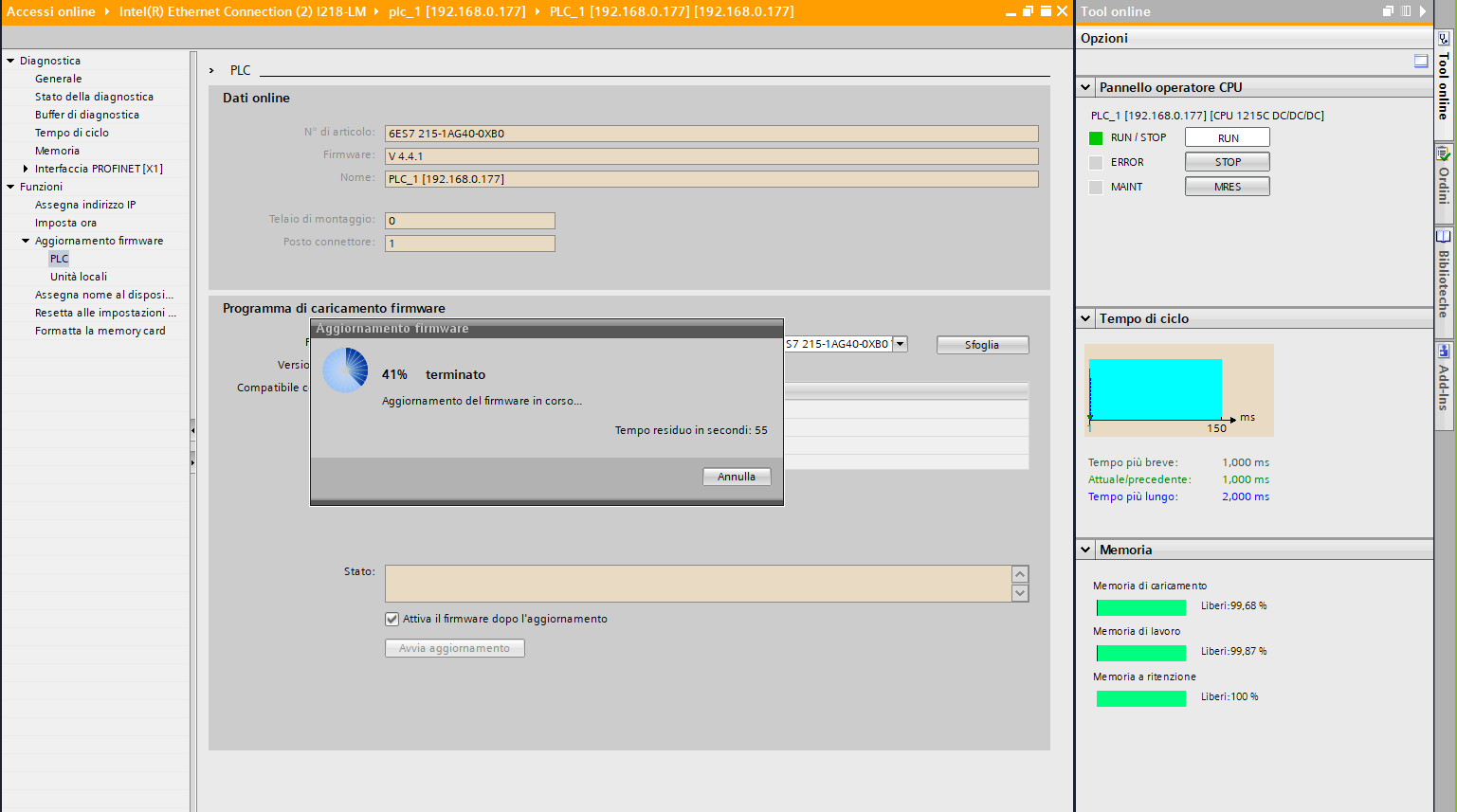Uncheck 'Attiva il firmware dopo l'aggiornamento'
Screen dimensions: 1457x812
[392, 619]
